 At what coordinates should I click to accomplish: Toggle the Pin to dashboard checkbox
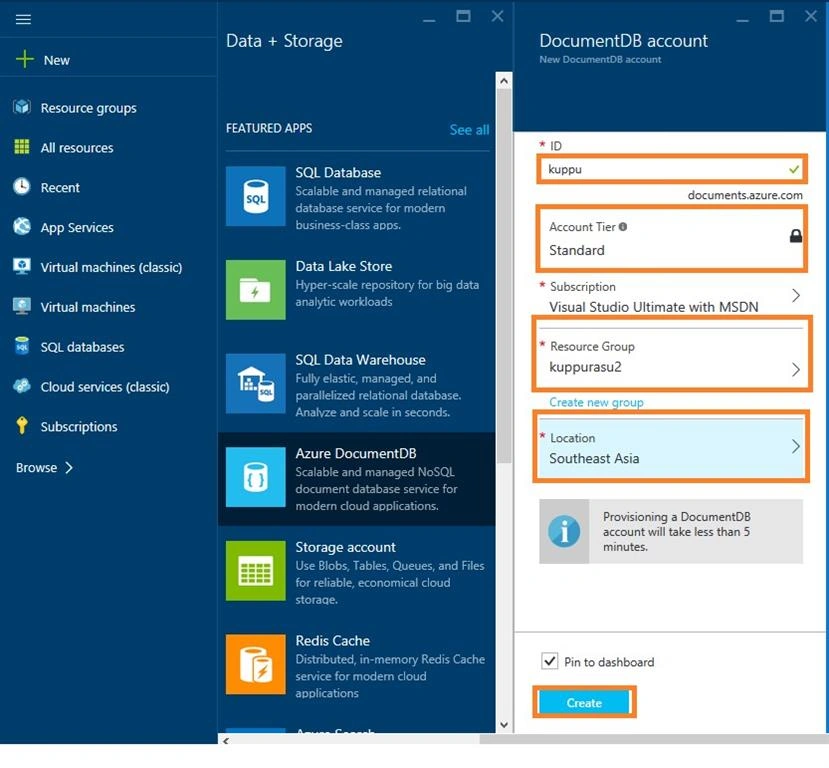549,661
